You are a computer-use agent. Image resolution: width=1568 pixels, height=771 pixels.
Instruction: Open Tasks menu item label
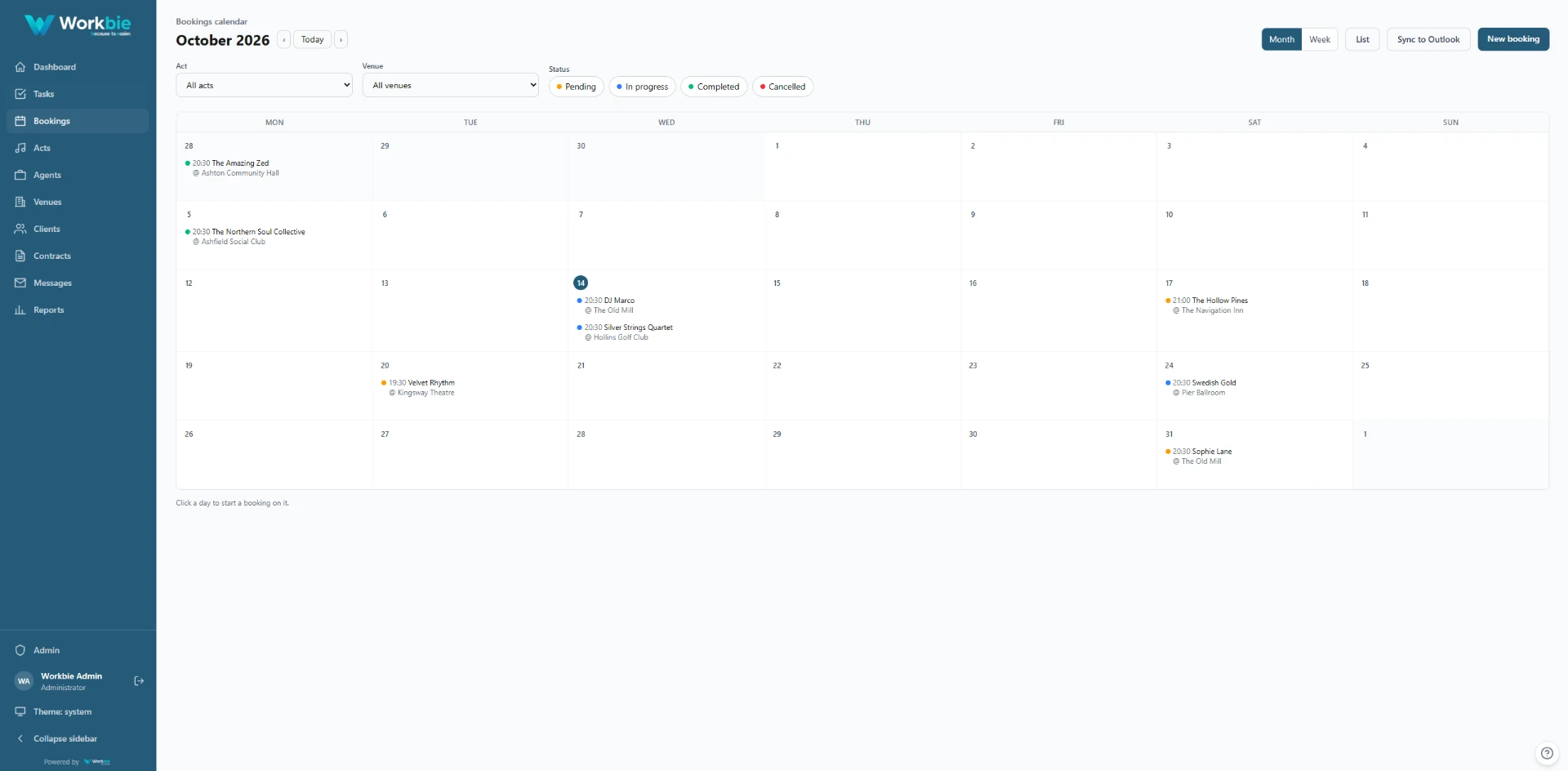pos(44,94)
